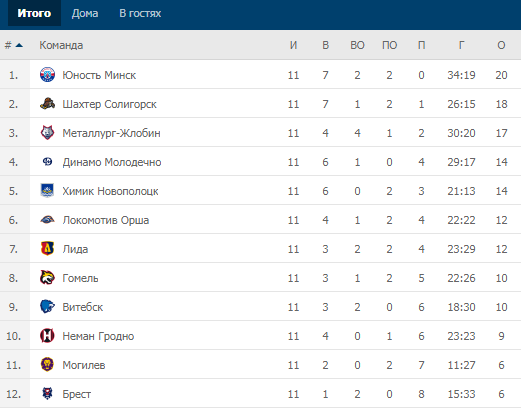This screenshot has width=521, height=417.
Task: Open the Неман Гродно team link
Action: (x=98, y=336)
